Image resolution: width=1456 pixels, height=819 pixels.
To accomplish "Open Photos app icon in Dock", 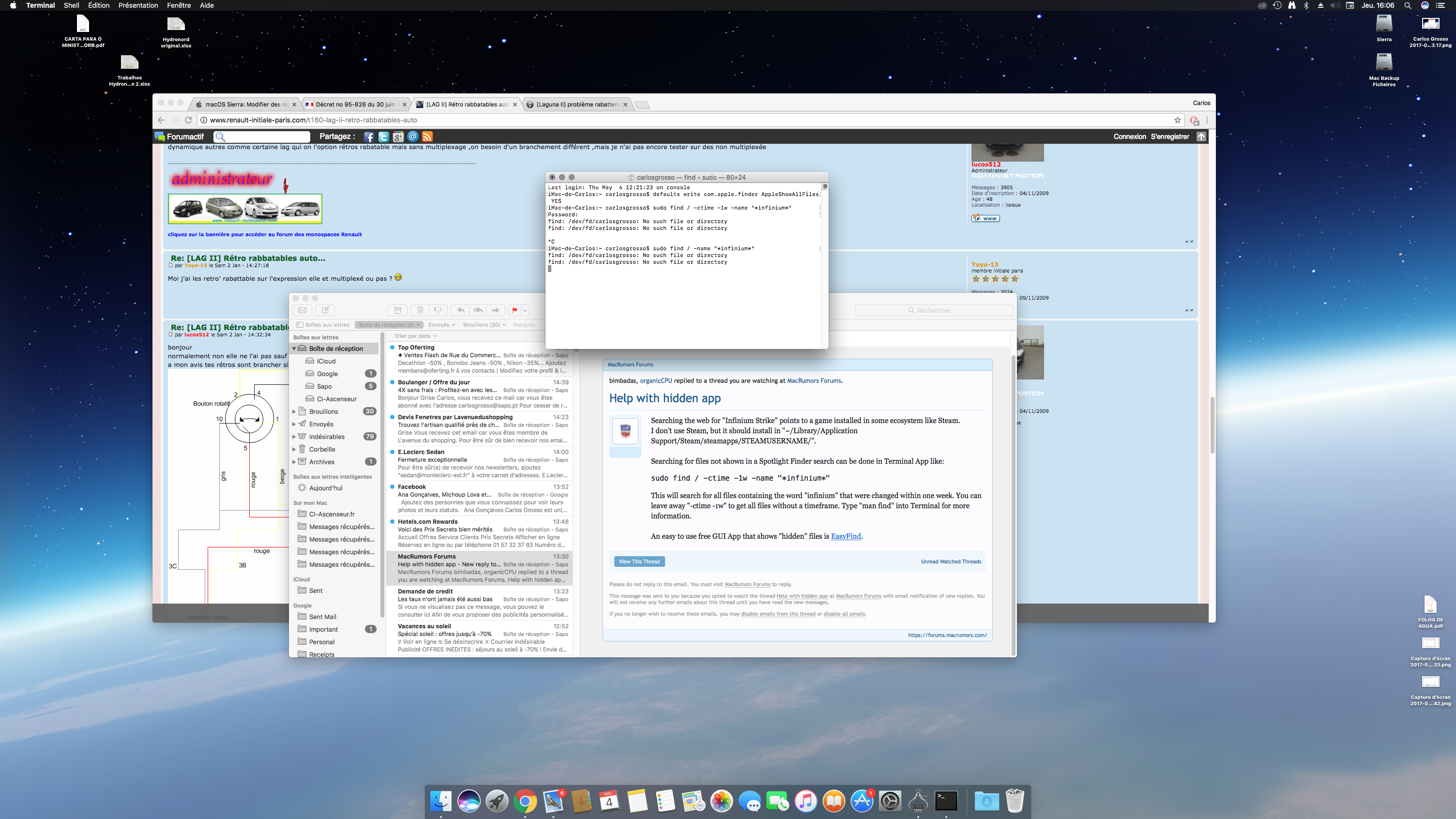I will (x=721, y=802).
